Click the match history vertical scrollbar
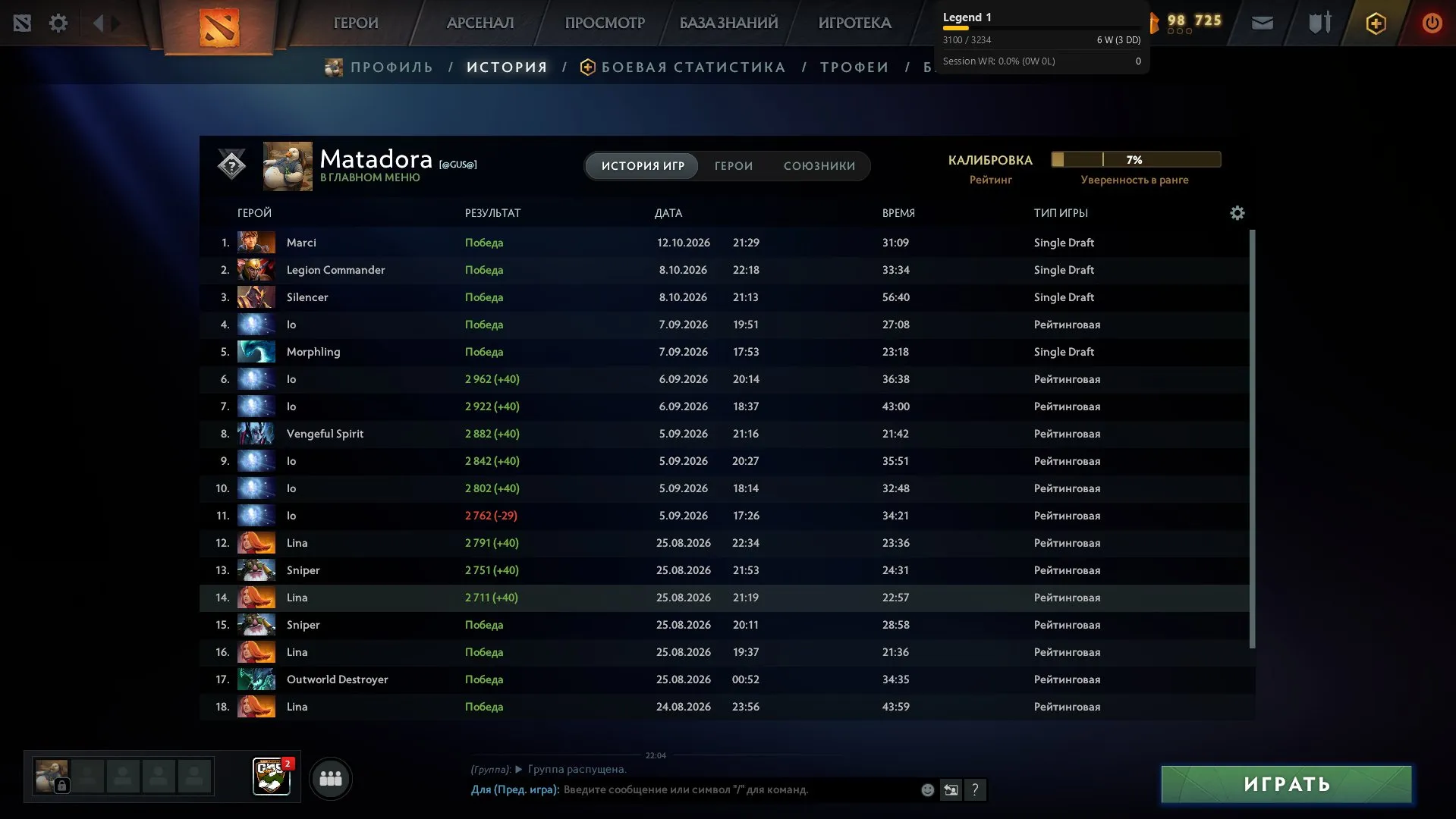Screen dimensions: 1456x819 pyautogui.click(x=1252, y=438)
